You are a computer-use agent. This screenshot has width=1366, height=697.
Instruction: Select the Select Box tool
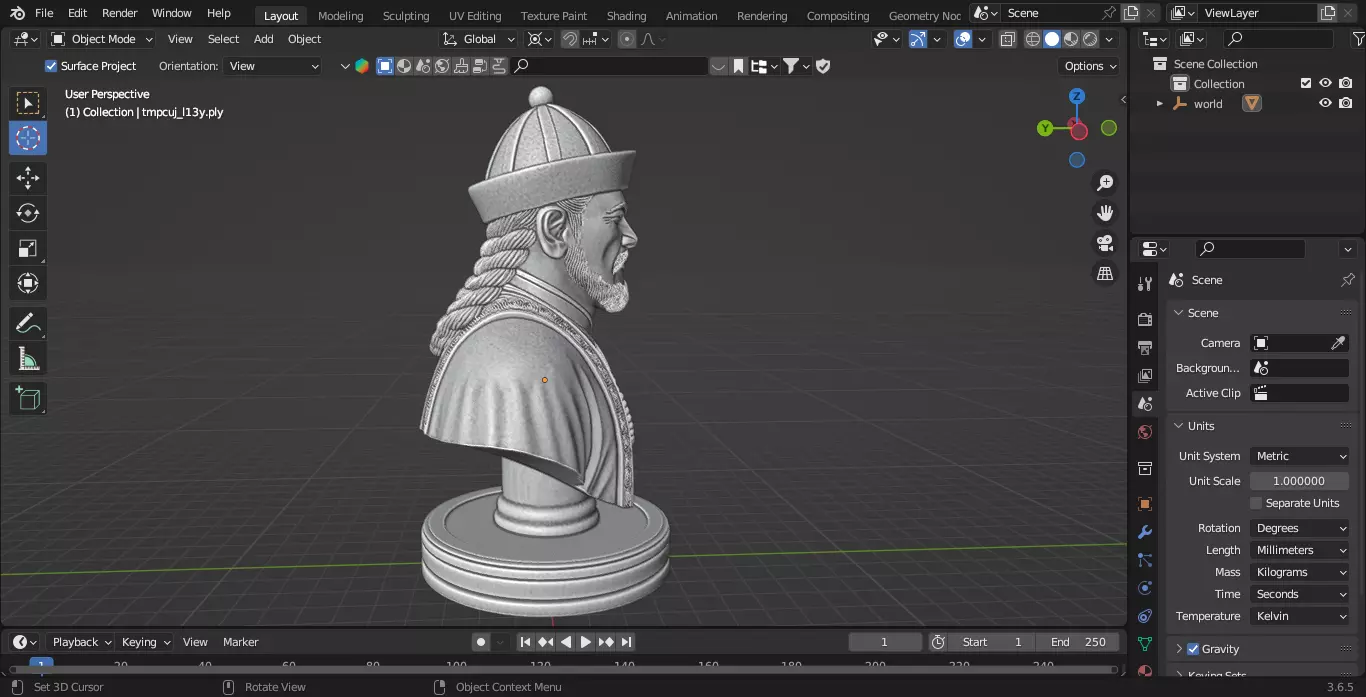[28, 103]
